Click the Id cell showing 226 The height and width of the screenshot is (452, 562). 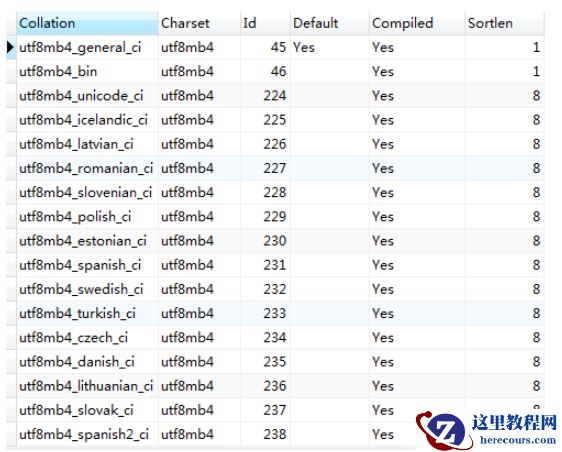[x=265, y=144]
